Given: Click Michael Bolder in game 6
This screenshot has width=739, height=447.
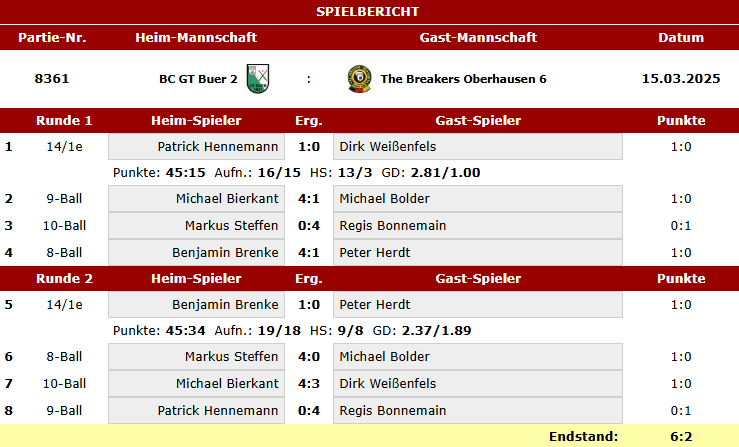Looking at the screenshot, I should pos(478,356).
